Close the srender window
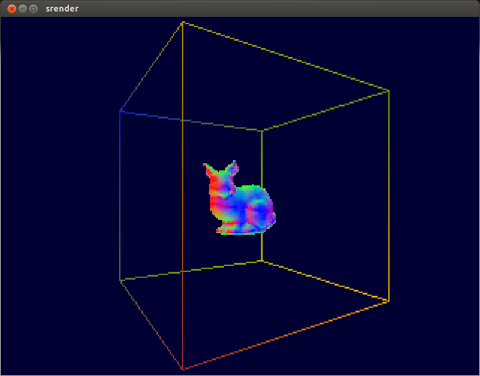Screen dimensions: 480x376 (x=12, y=9)
